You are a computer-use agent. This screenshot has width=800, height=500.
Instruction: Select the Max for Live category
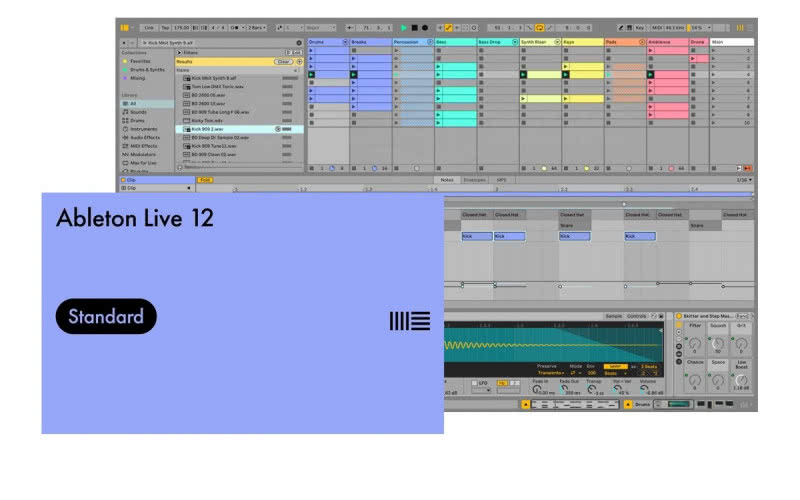pos(143,163)
